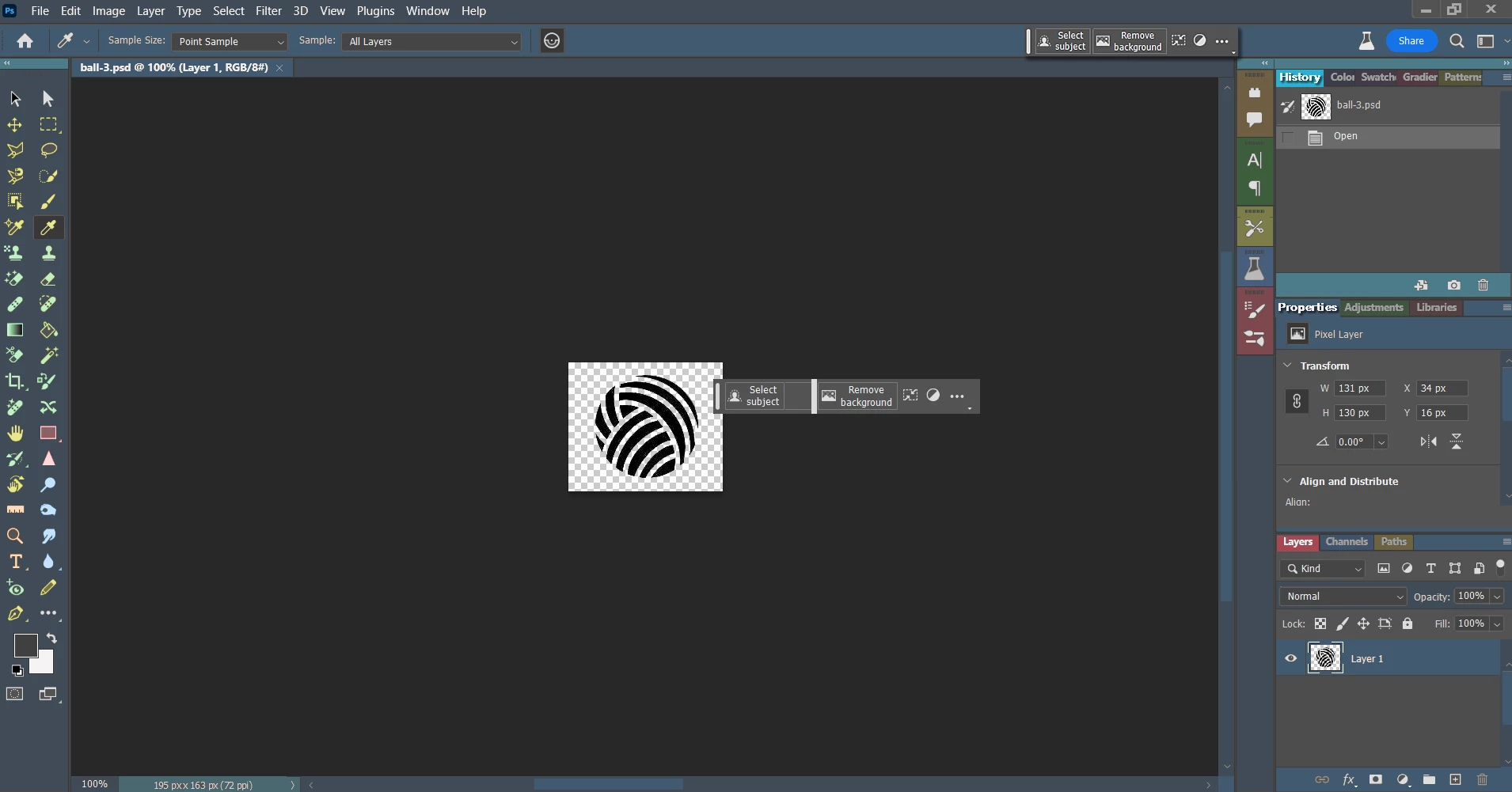The image size is (1512, 792).
Task: Select the Pencil tool
Action: [x=48, y=587]
